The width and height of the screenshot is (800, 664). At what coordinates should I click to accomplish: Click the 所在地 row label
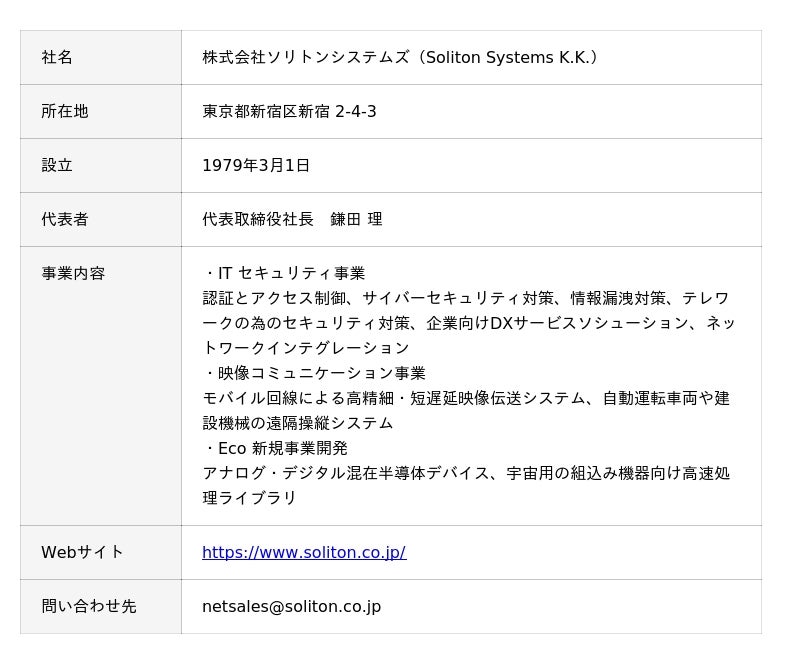coord(65,111)
